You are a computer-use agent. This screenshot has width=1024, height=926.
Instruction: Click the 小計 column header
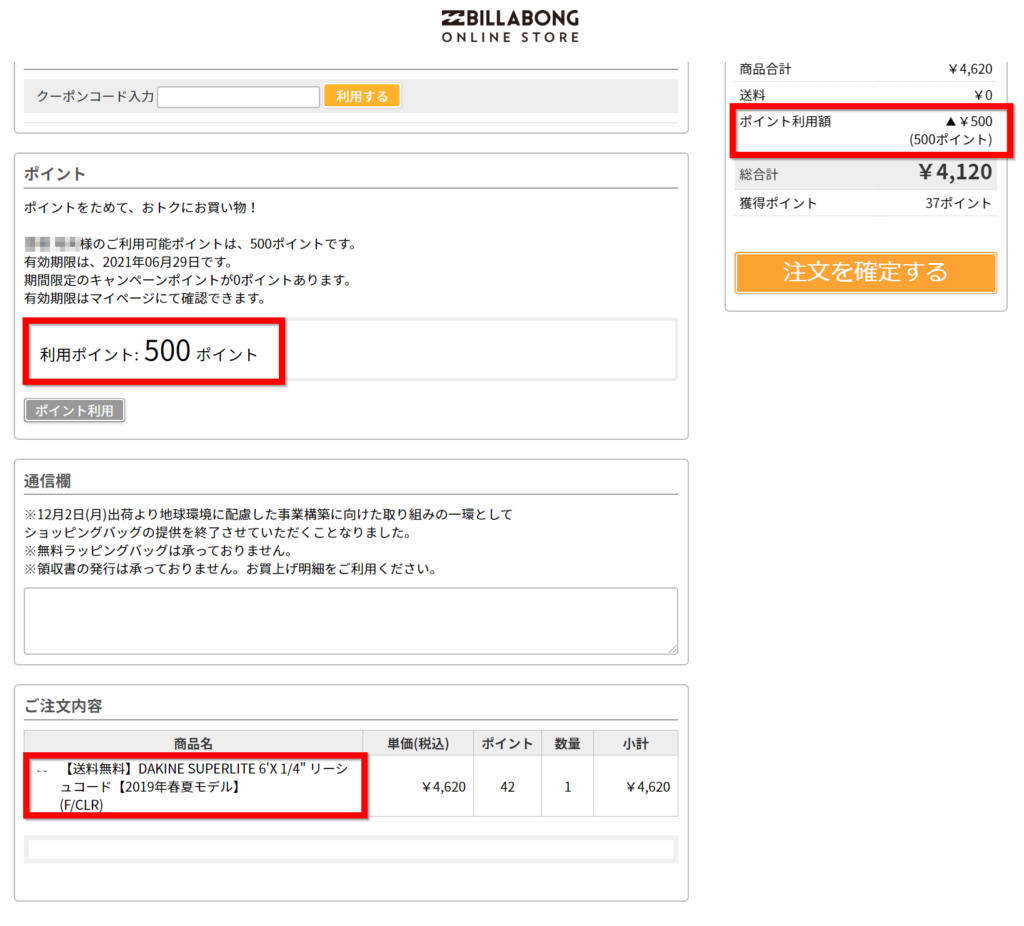(635, 744)
